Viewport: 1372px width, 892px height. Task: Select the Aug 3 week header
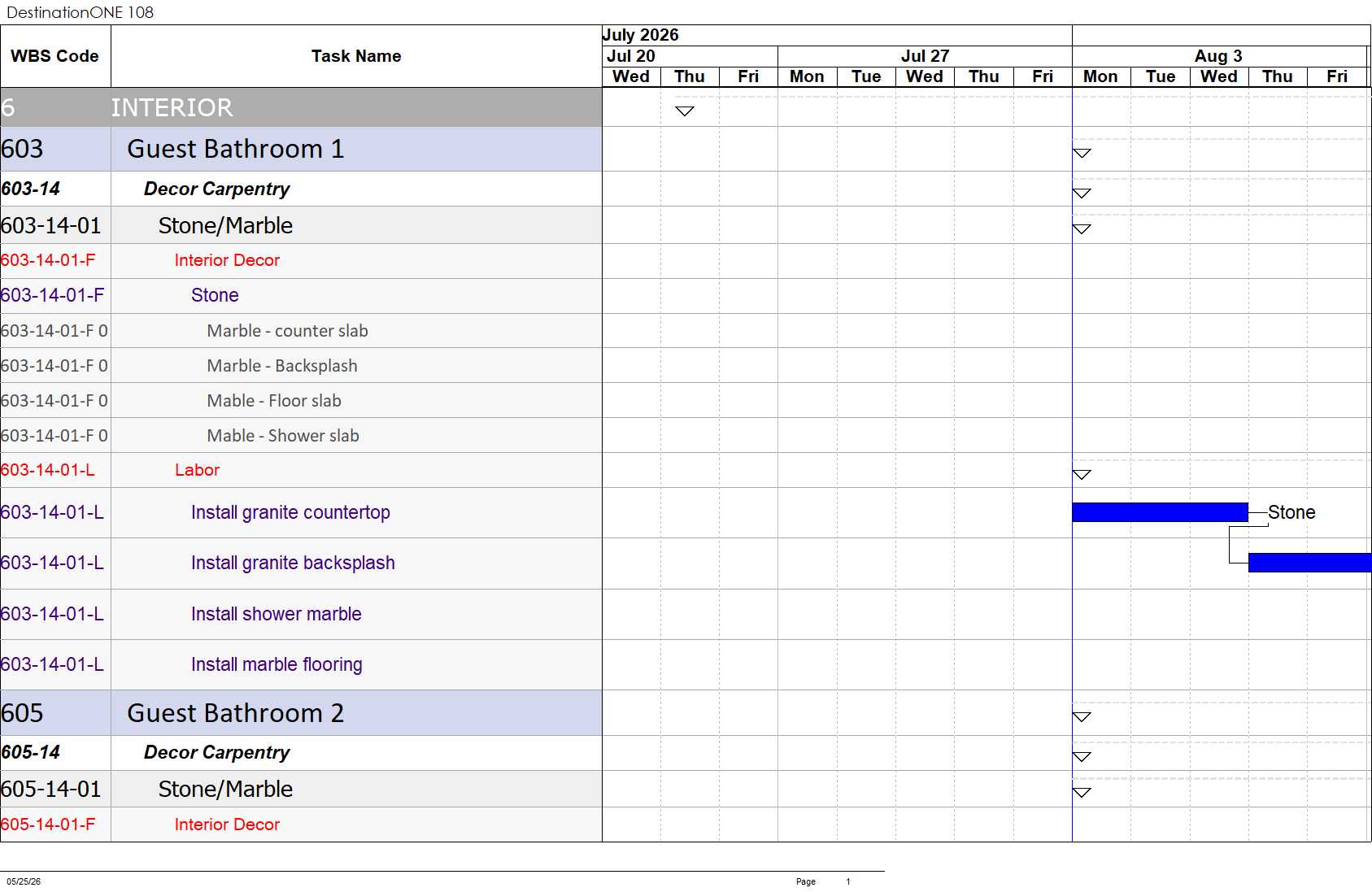pyautogui.click(x=1218, y=56)
